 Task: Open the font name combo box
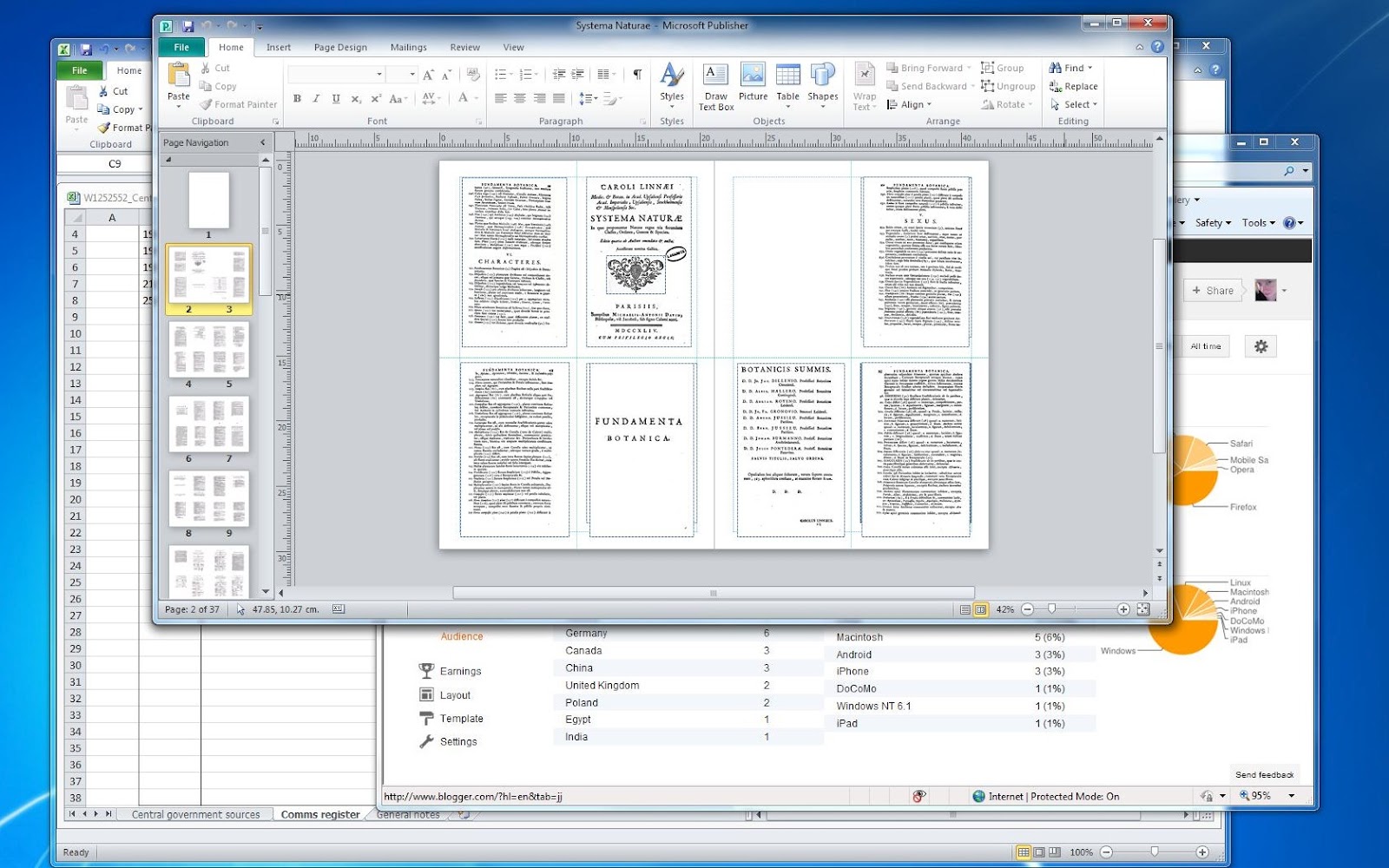(337, 75)
